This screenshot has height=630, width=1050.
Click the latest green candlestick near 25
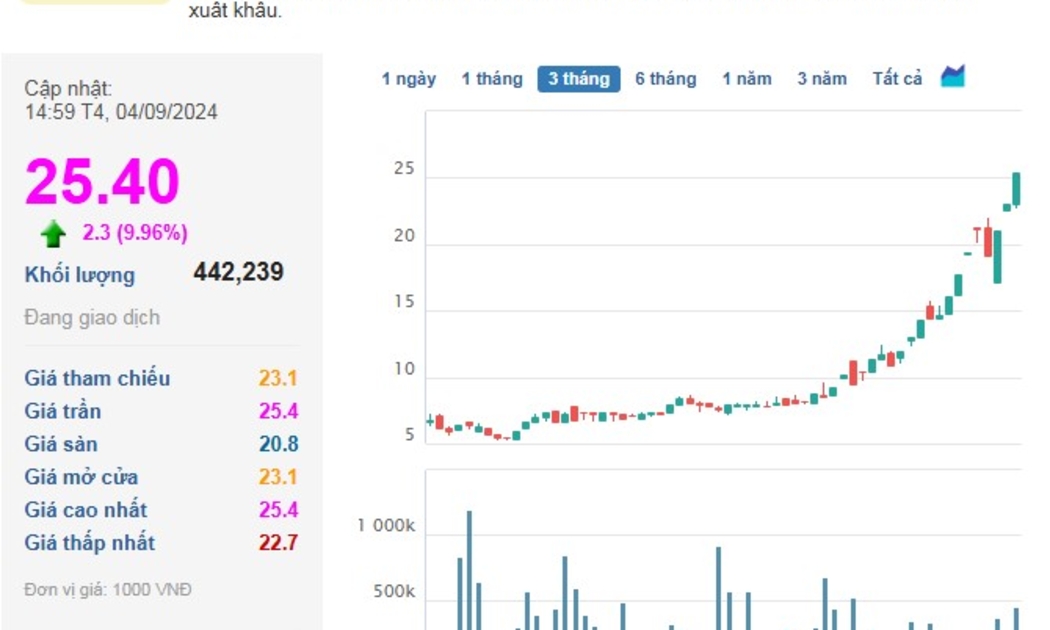1016,188
